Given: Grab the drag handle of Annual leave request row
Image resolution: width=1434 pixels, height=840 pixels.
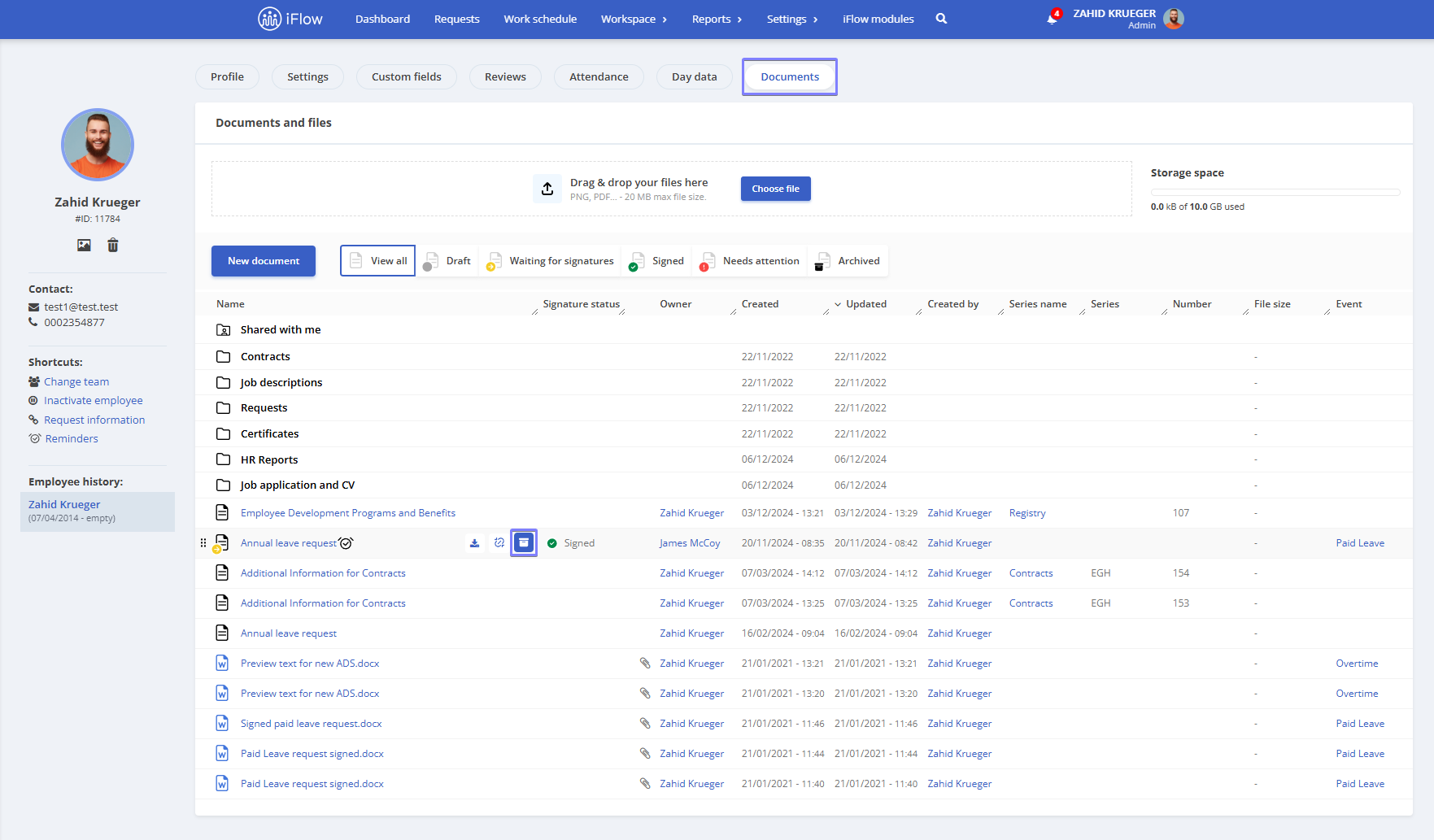Looking at the screenshot, I should [203, 543].
